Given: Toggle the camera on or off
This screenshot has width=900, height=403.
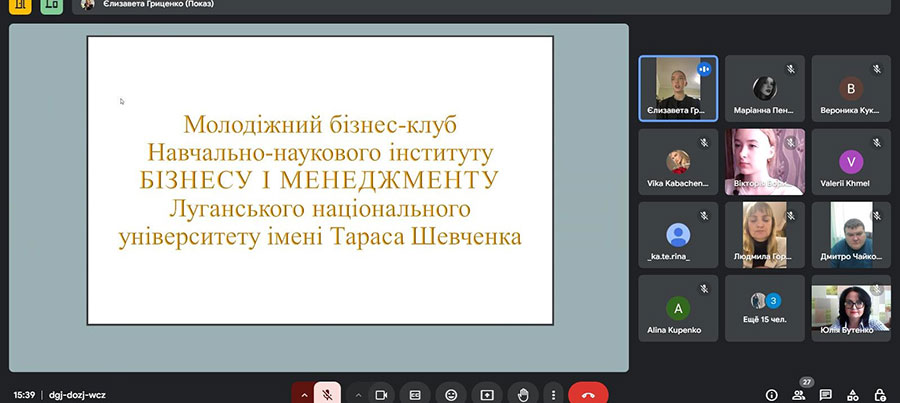Looking at the screenshot, I should coord(381,394).
